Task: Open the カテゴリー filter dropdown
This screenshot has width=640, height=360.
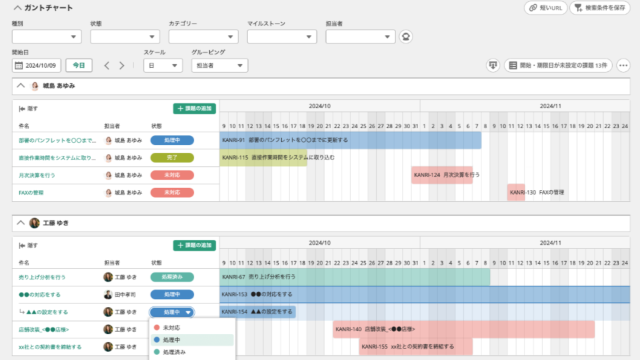Action: tap(203, 37)
